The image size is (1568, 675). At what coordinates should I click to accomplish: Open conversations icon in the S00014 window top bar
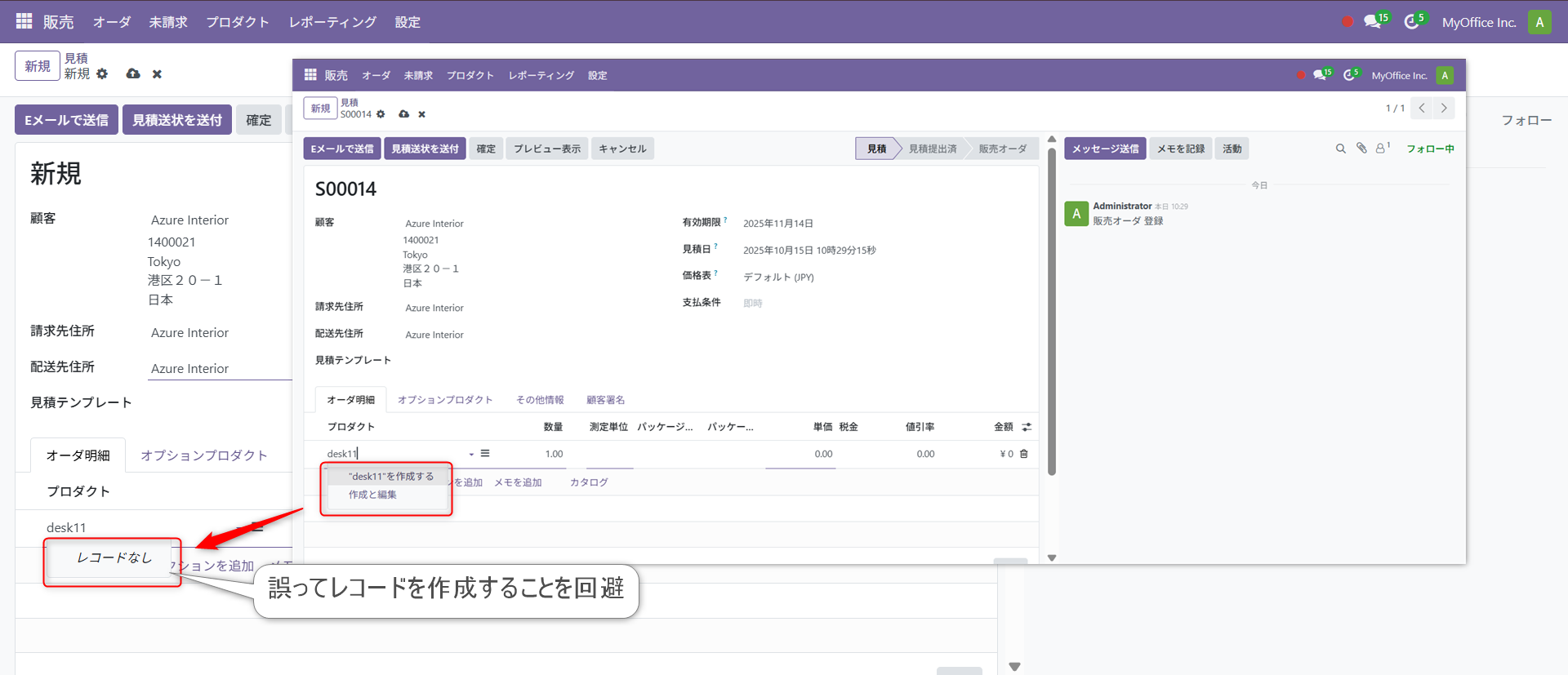pyautogui.click(x=1321, y=74)
